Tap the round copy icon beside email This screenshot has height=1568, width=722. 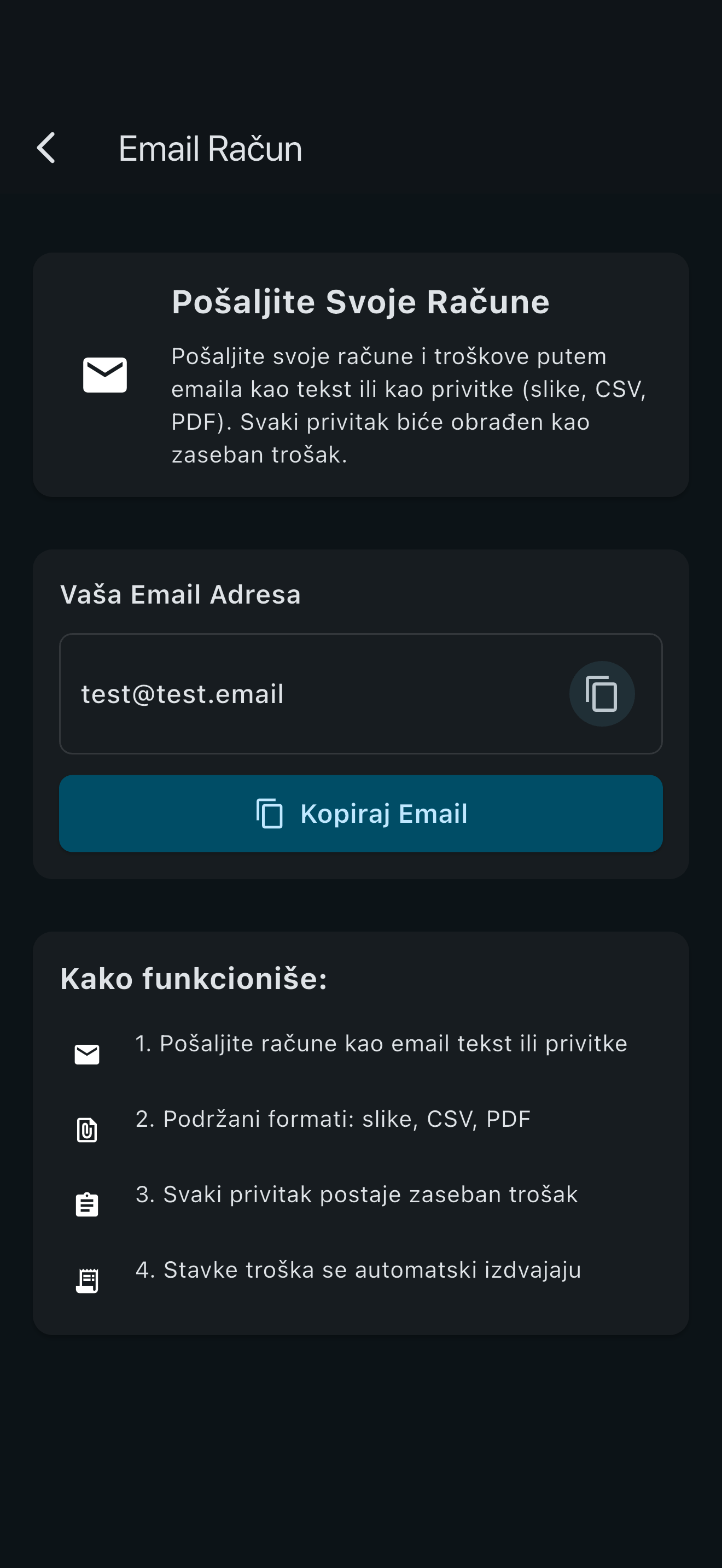[x=602, y=693]
